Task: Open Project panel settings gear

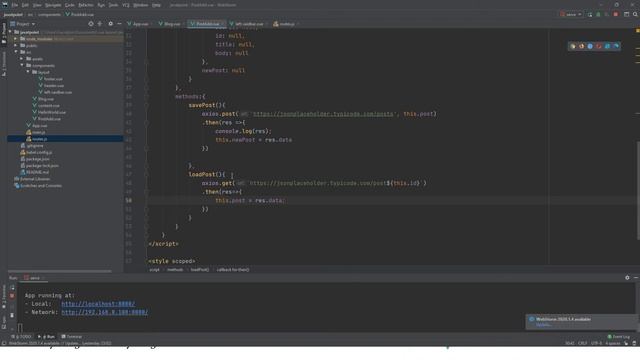Action: click(x=110, y=24)
